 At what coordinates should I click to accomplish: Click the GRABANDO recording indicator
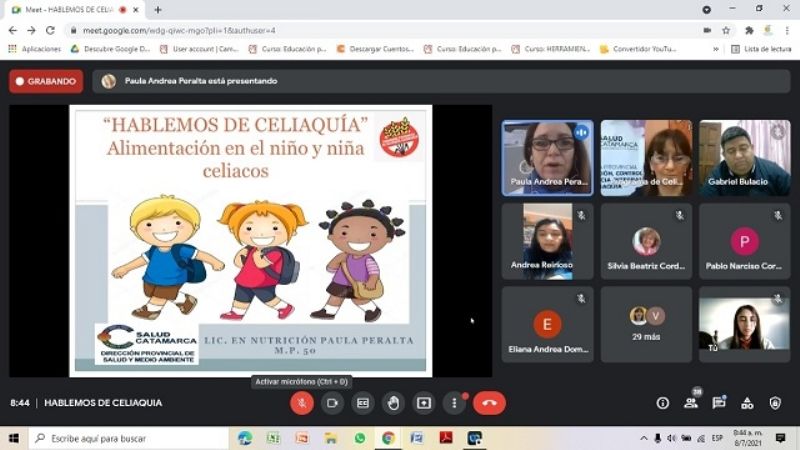tap(46, 81)
